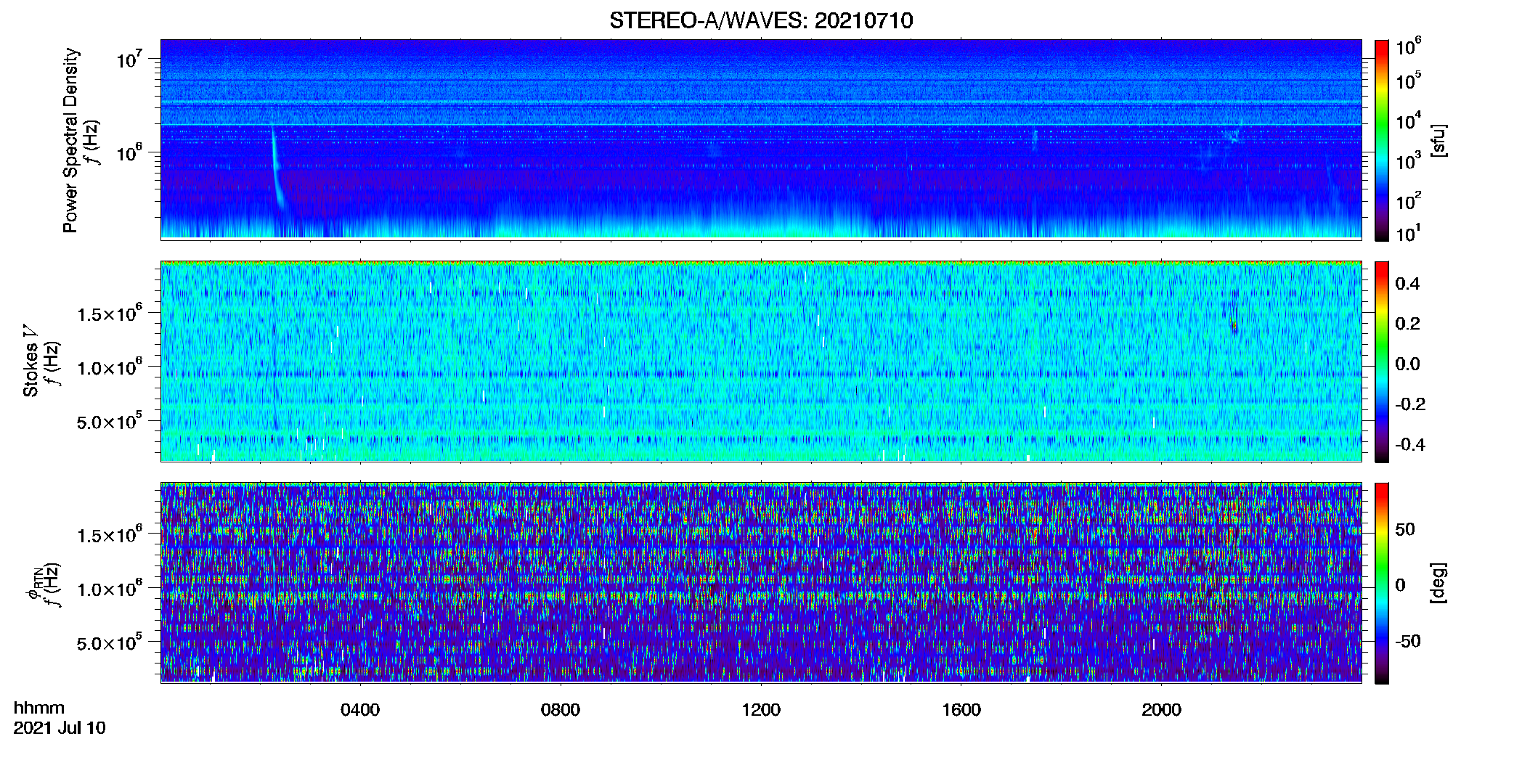The width and height of the screenshot is (1522, 784).
Task: Select the "1200" time tick label
Action: tap(761, 710)
